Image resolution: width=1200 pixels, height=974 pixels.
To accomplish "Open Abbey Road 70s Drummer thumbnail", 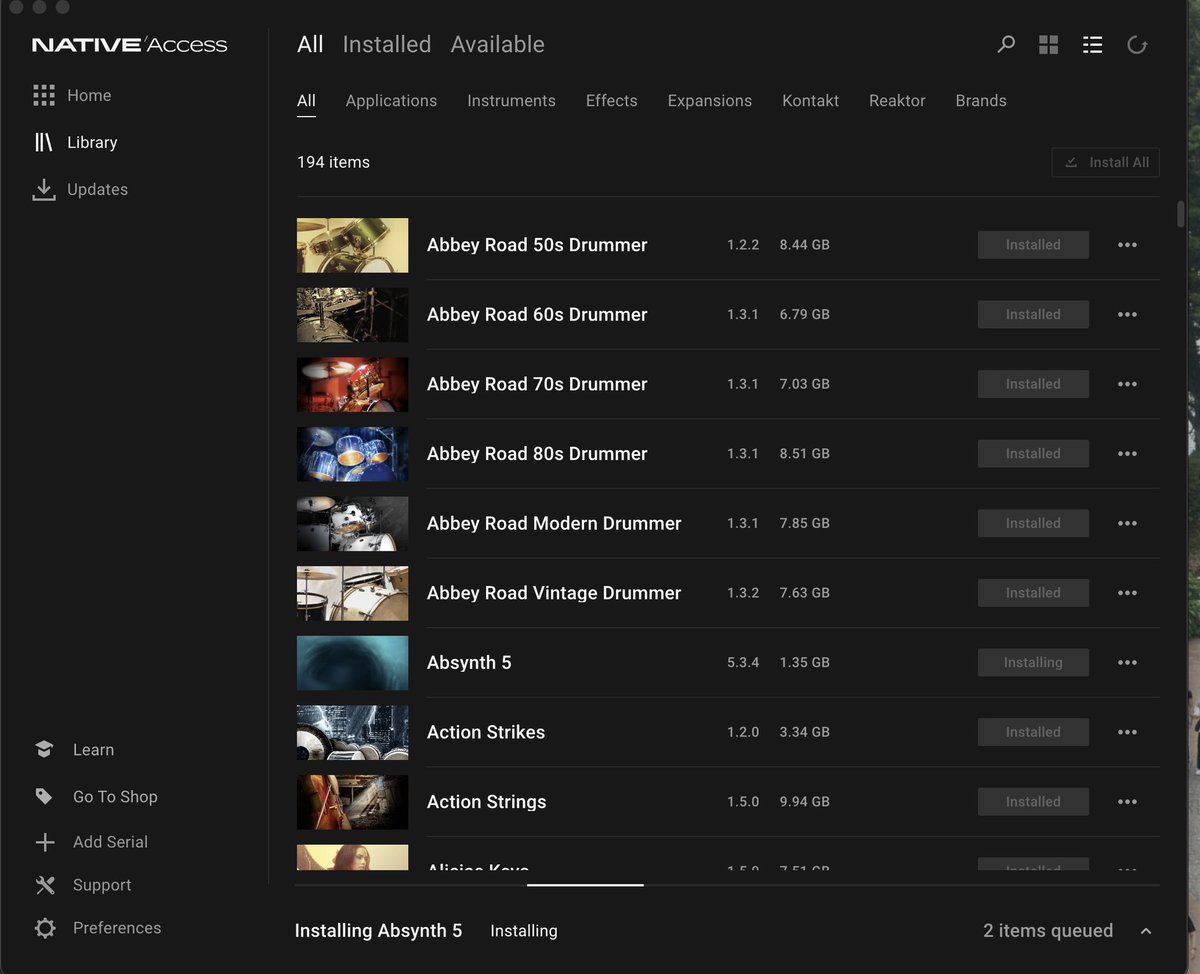I will (x=353, y=384).
